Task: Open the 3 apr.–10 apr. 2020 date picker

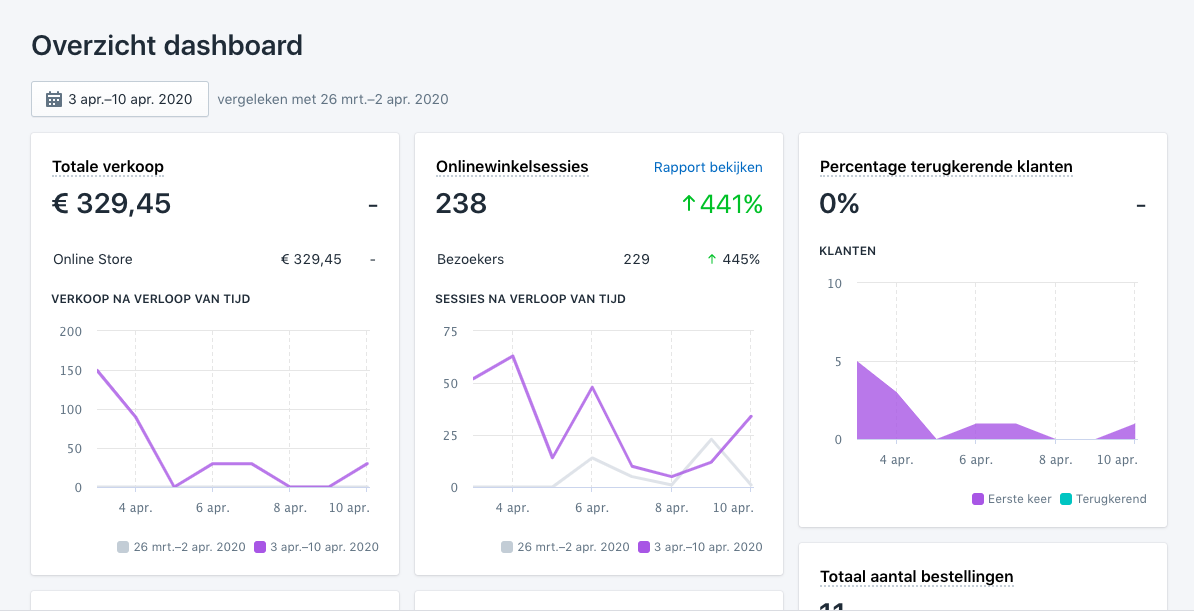Action: pyautogui.click(x=120, y=99)
